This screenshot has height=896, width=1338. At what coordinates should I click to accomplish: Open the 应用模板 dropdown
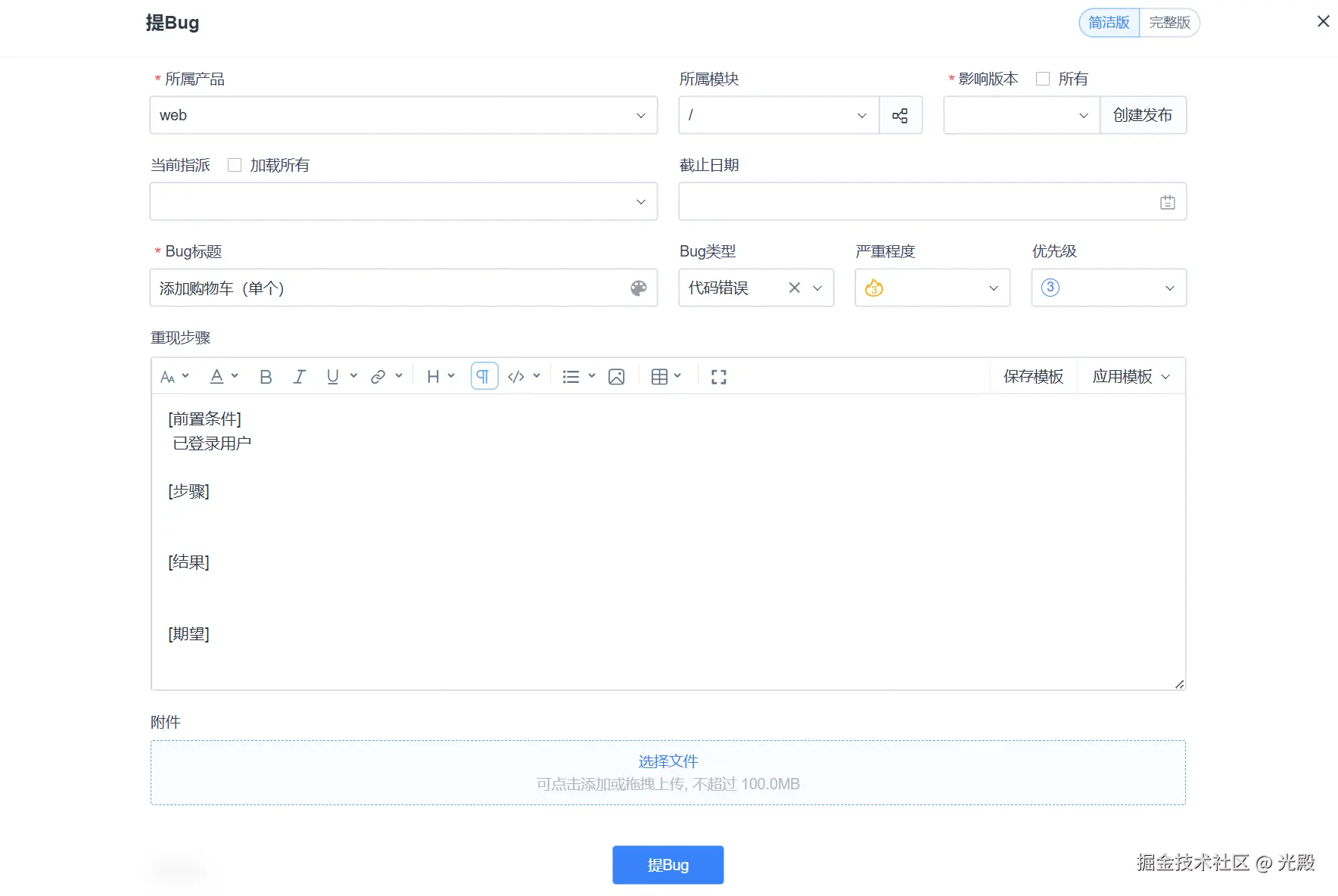point(1131,376)
